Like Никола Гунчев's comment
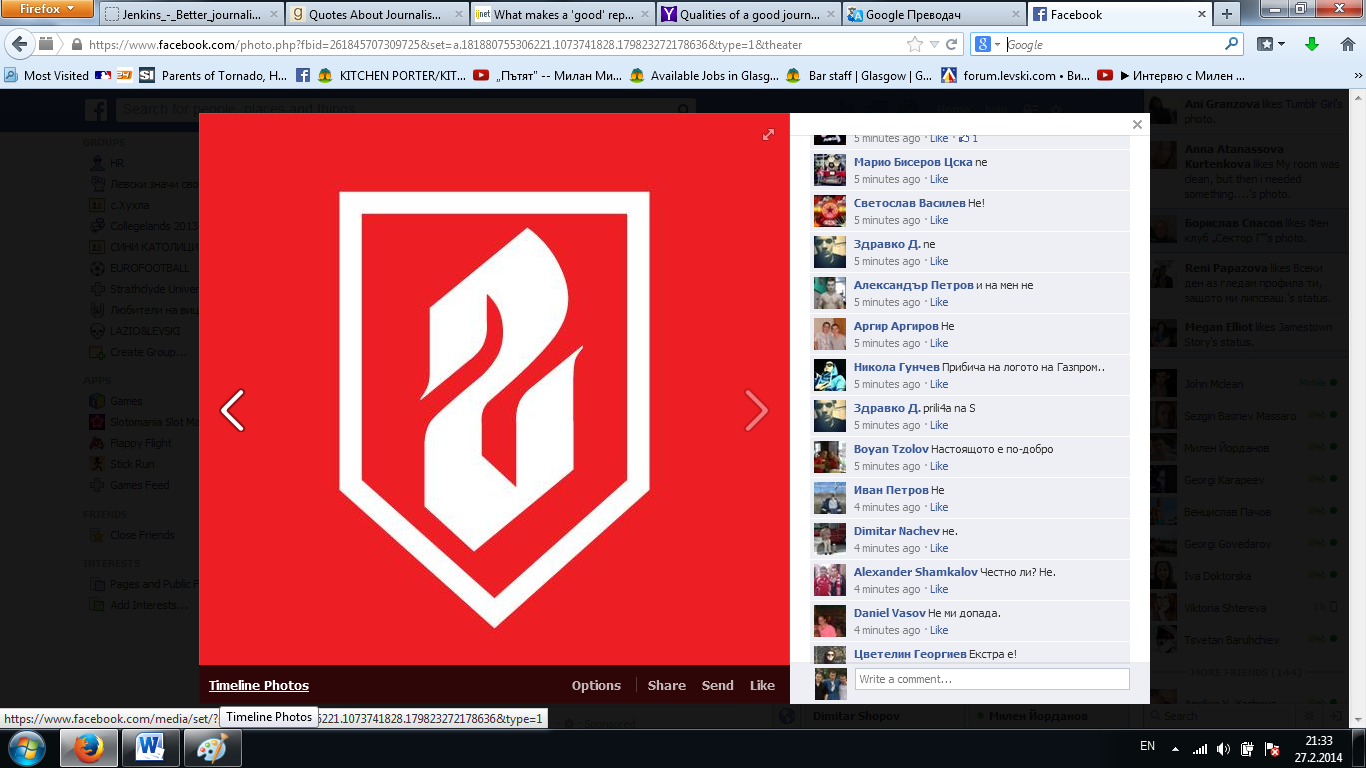This screenshot has width=1366, height=768. pos(939,384)
